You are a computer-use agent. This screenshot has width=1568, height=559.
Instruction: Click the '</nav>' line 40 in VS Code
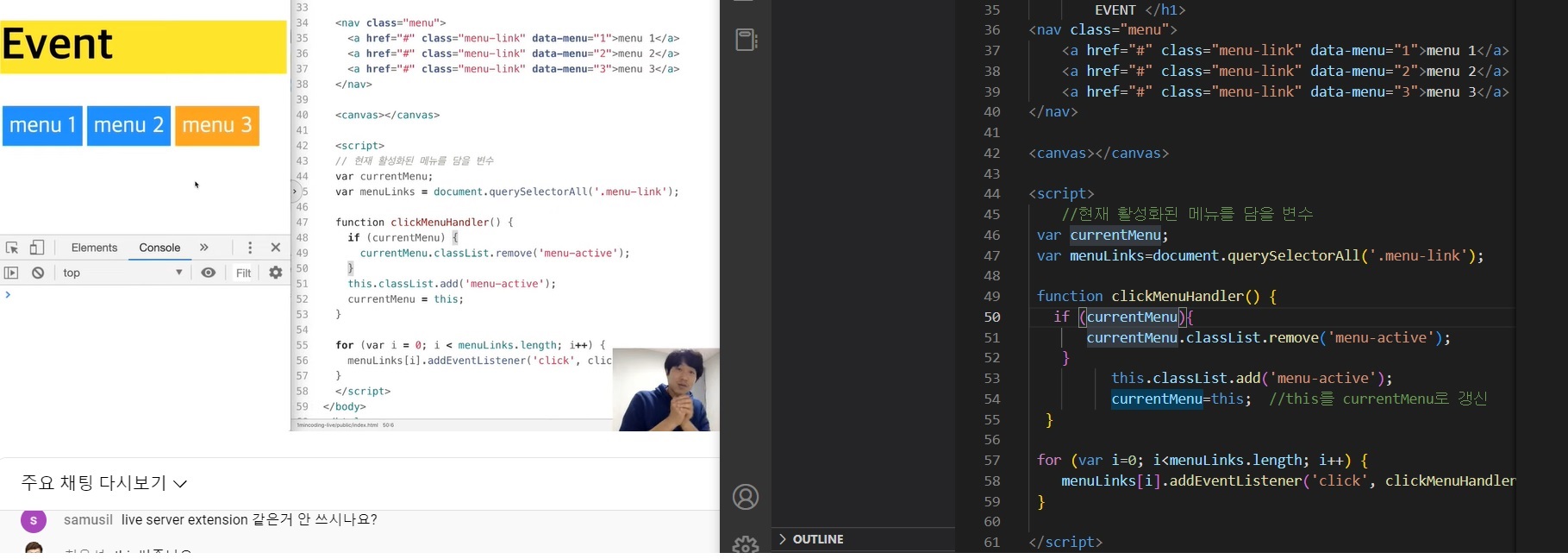click(1053, 111)
